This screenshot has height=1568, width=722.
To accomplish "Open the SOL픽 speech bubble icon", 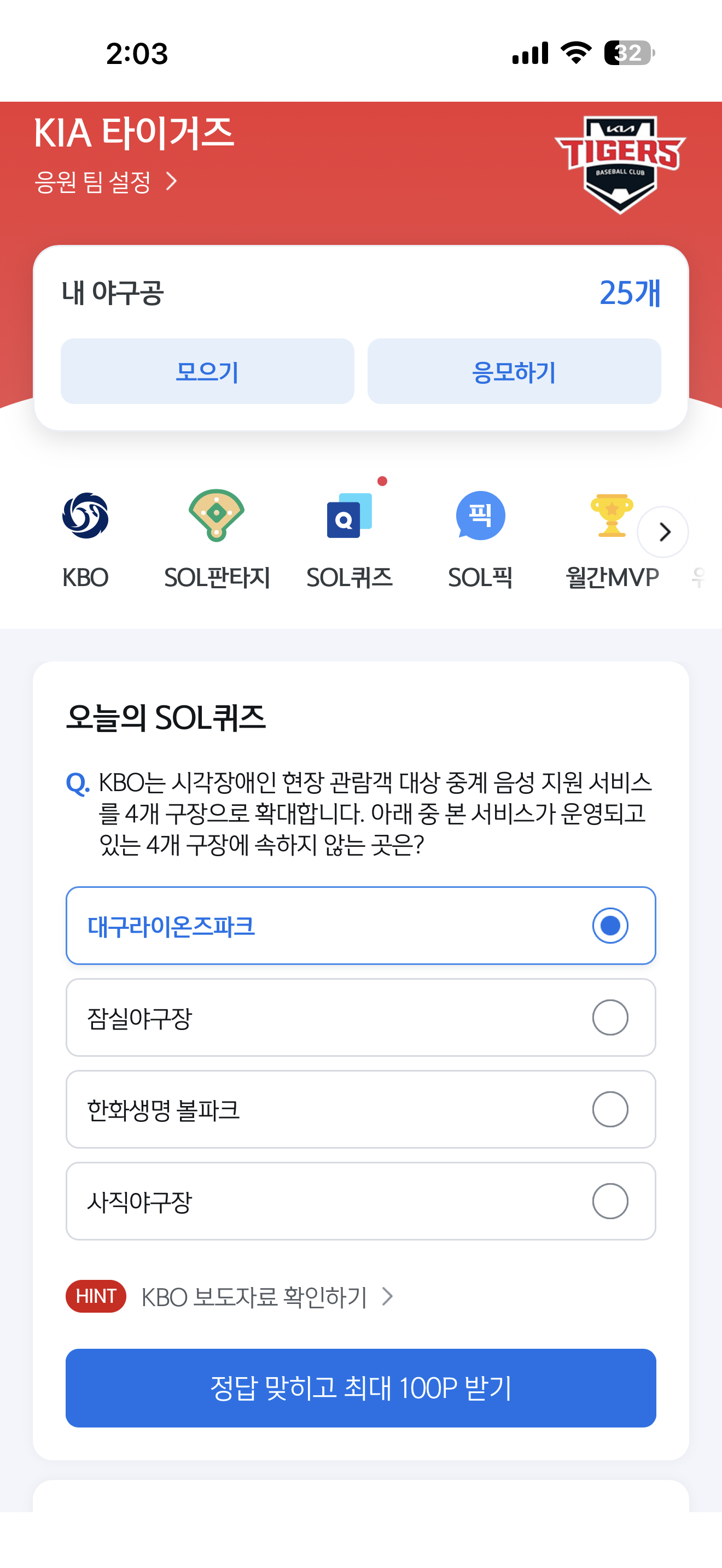I will [480, 516].
